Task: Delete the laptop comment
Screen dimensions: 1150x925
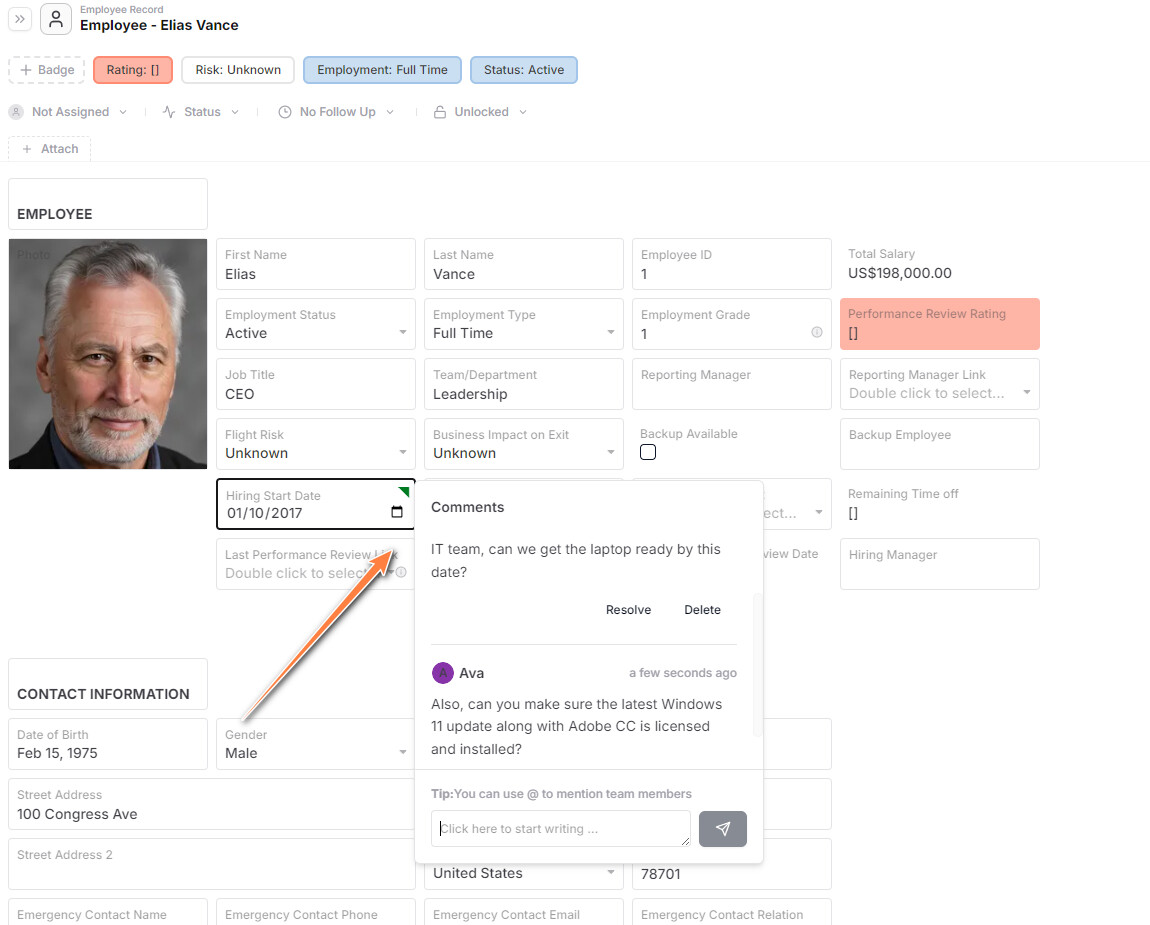Action: [x=702, y=610]
